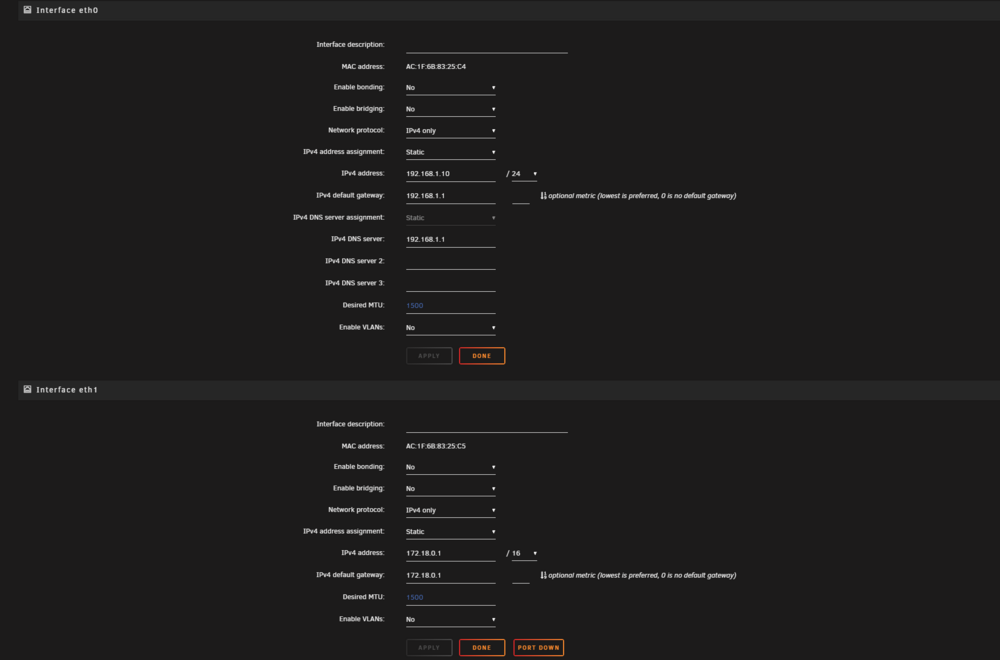
Task: Click the Interface eth0 header icon
Action: point(27,10)
